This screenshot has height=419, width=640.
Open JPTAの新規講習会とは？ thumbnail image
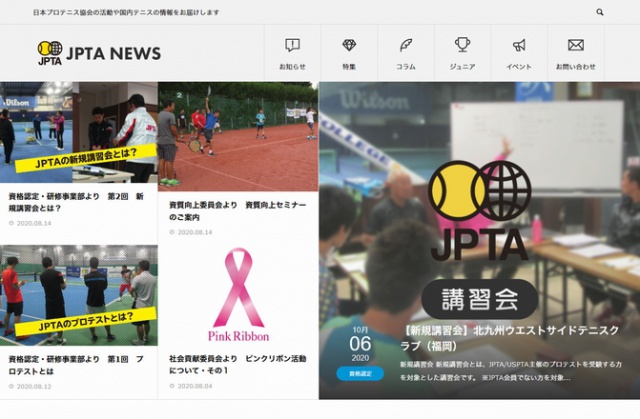point(78,132)
